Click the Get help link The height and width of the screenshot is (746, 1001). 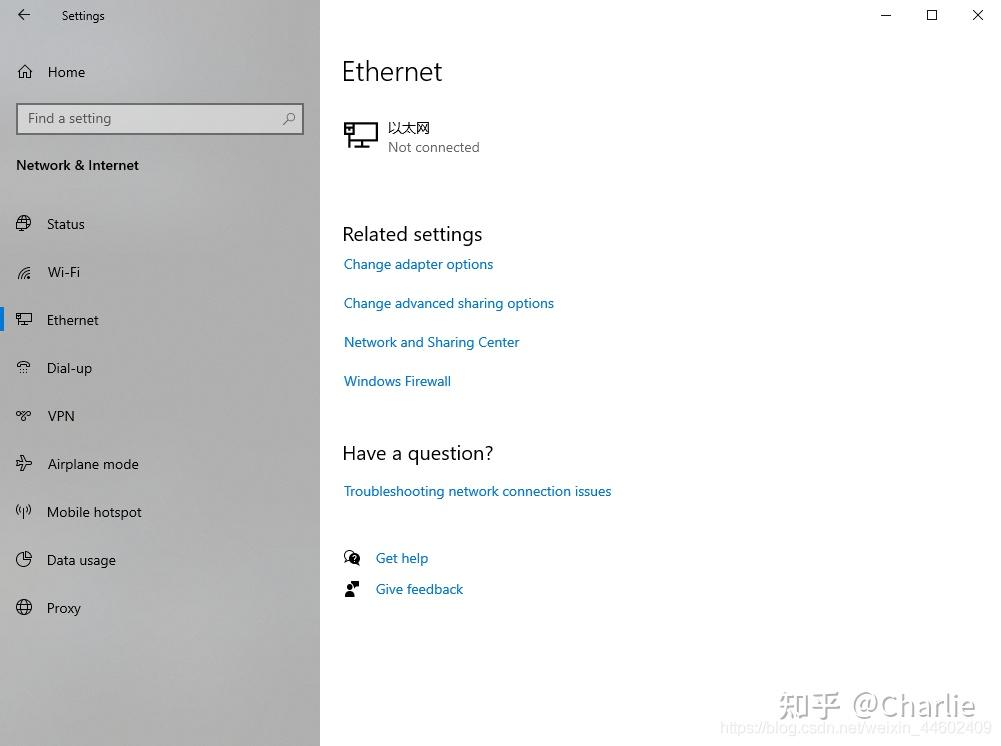click(x=402, y=558)
